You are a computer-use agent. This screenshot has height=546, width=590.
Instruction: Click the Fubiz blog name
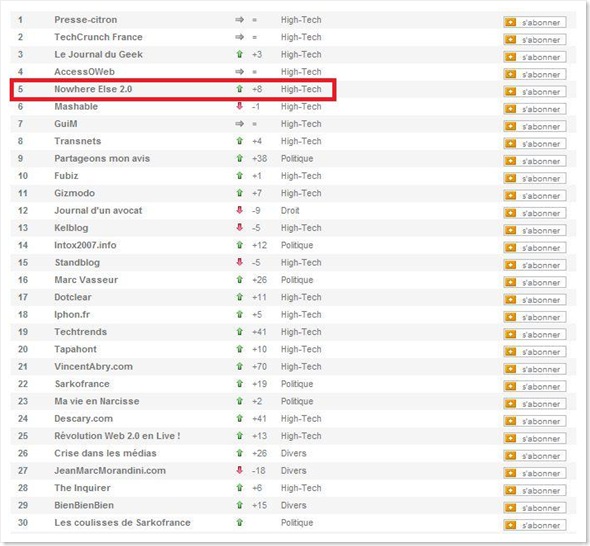click(x=66, y=176)
